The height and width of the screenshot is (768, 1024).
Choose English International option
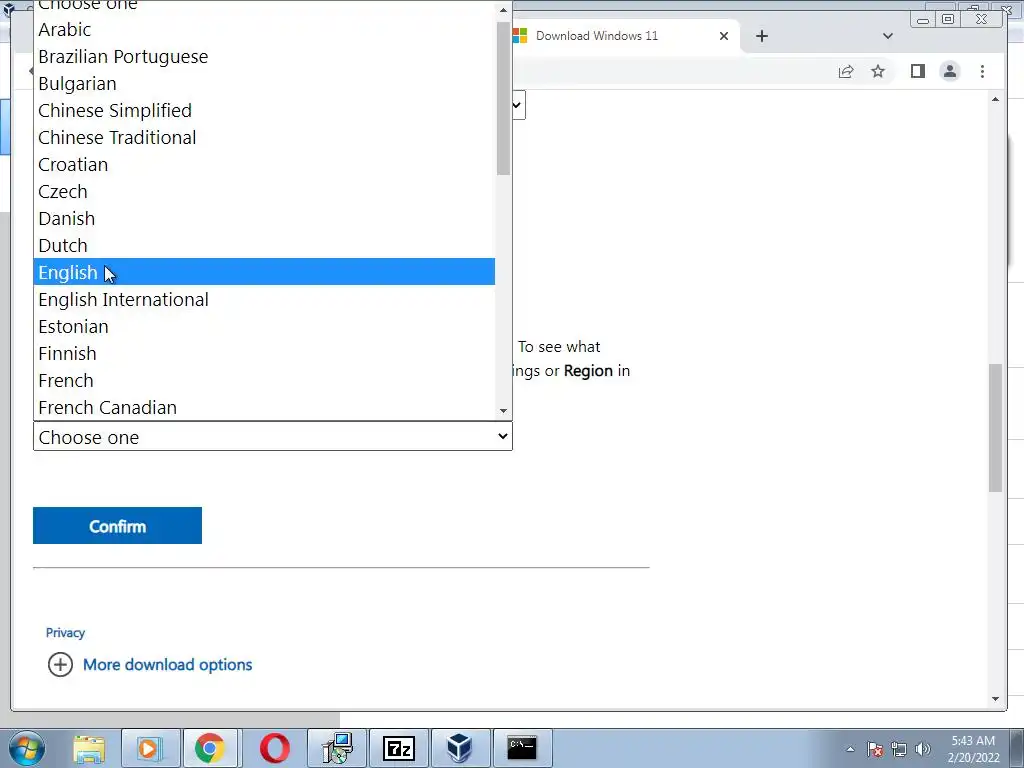pyautogui.click(x=264, y=300)
